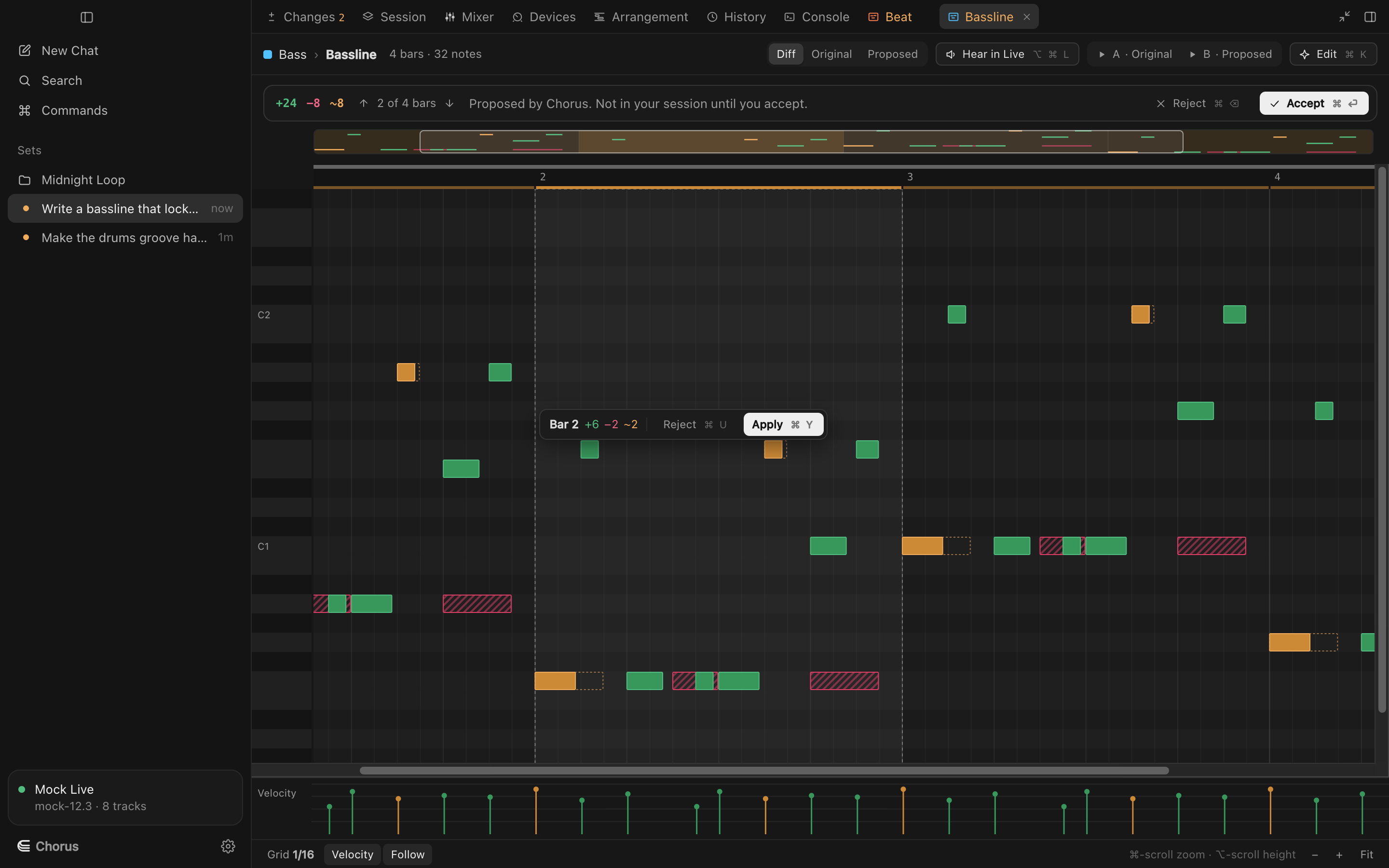This screenshot has height=868, width=1389.
Task: Go to next bar with down arrow
Action: (449, 103)
